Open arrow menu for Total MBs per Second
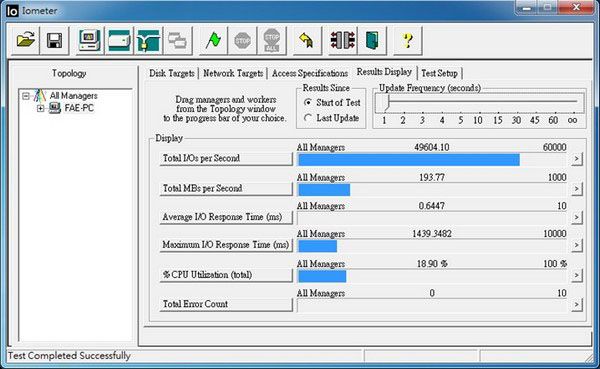The image size is (600, 369). click(x=577, y=189)
